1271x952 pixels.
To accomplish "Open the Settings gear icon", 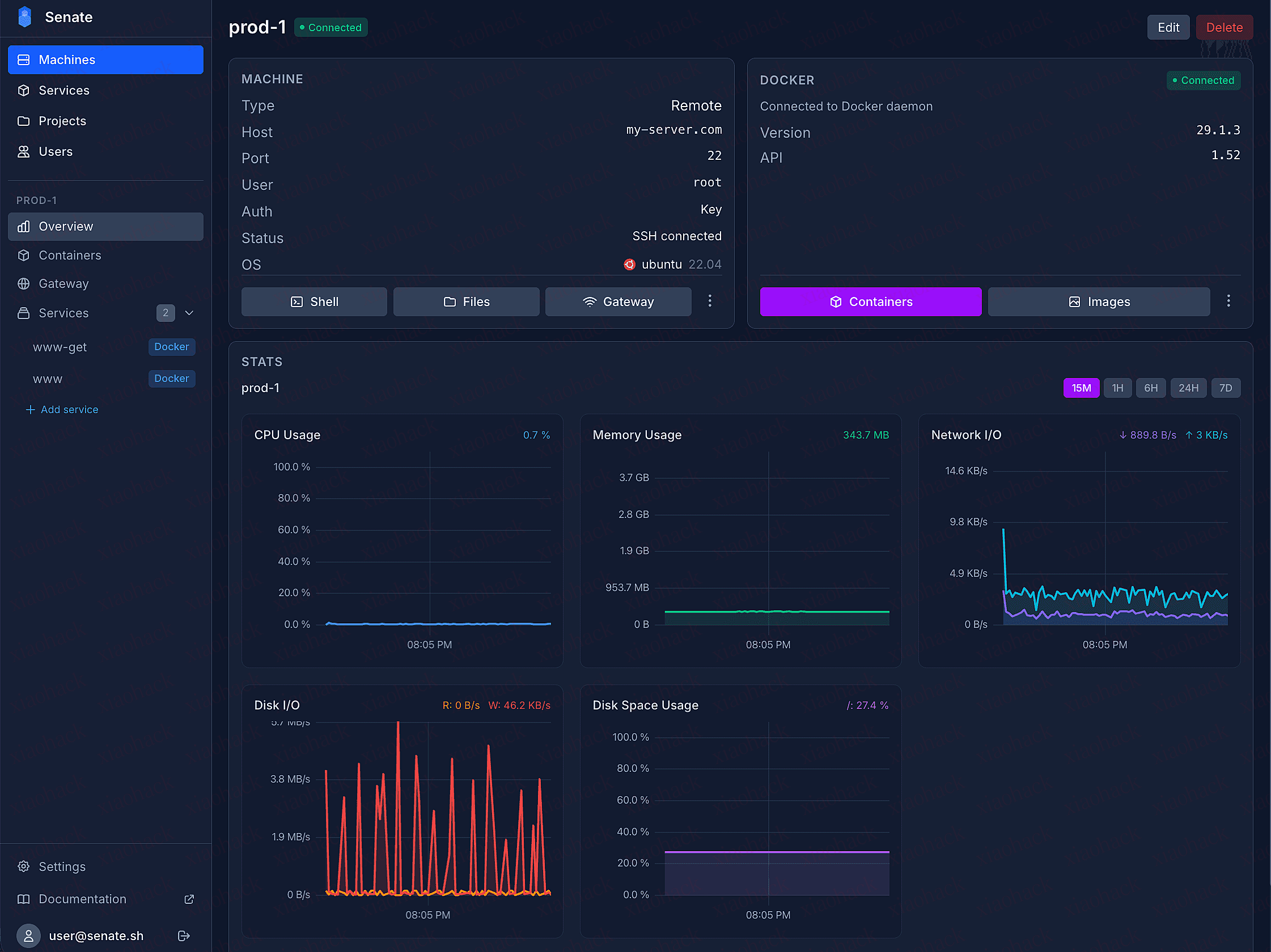I will (24, 866).
